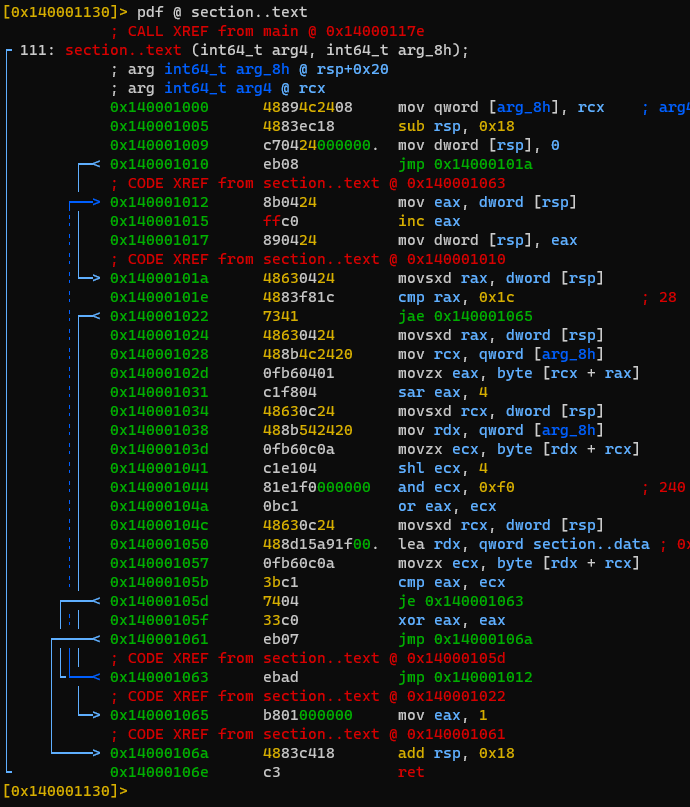Click the address 0x140001022
690x807 pixels.
coord(160,316)
